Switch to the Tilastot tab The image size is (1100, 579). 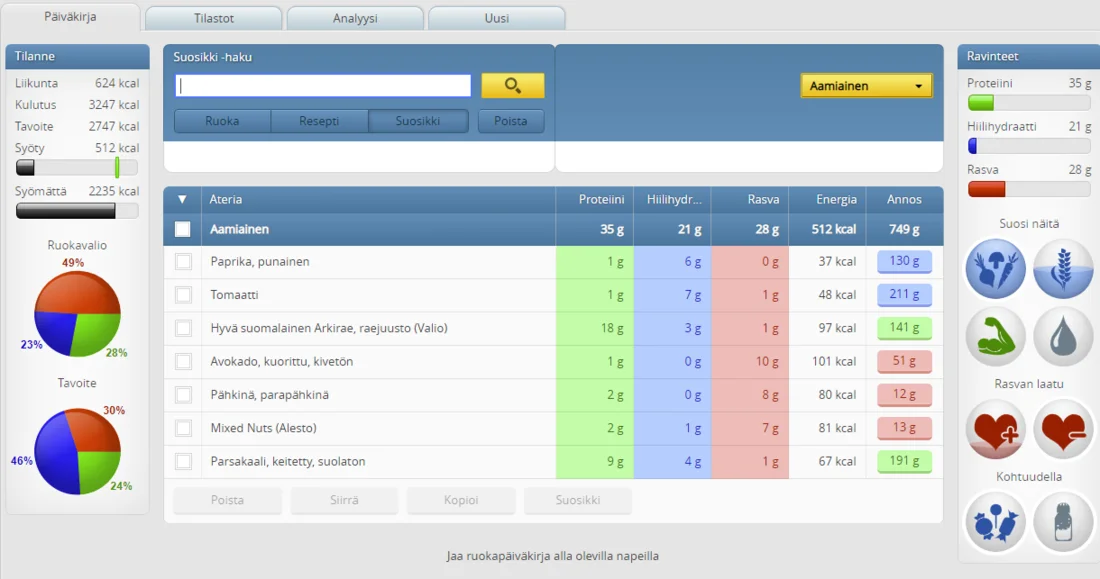pos(213,18)
